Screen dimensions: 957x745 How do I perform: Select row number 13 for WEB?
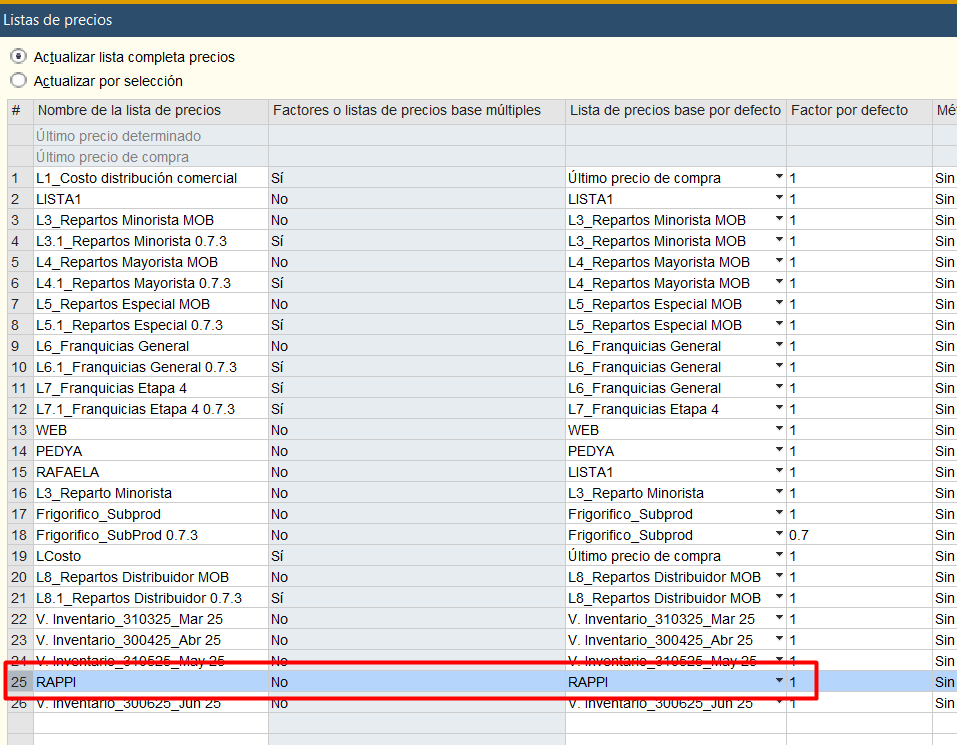tap(20, 430)
